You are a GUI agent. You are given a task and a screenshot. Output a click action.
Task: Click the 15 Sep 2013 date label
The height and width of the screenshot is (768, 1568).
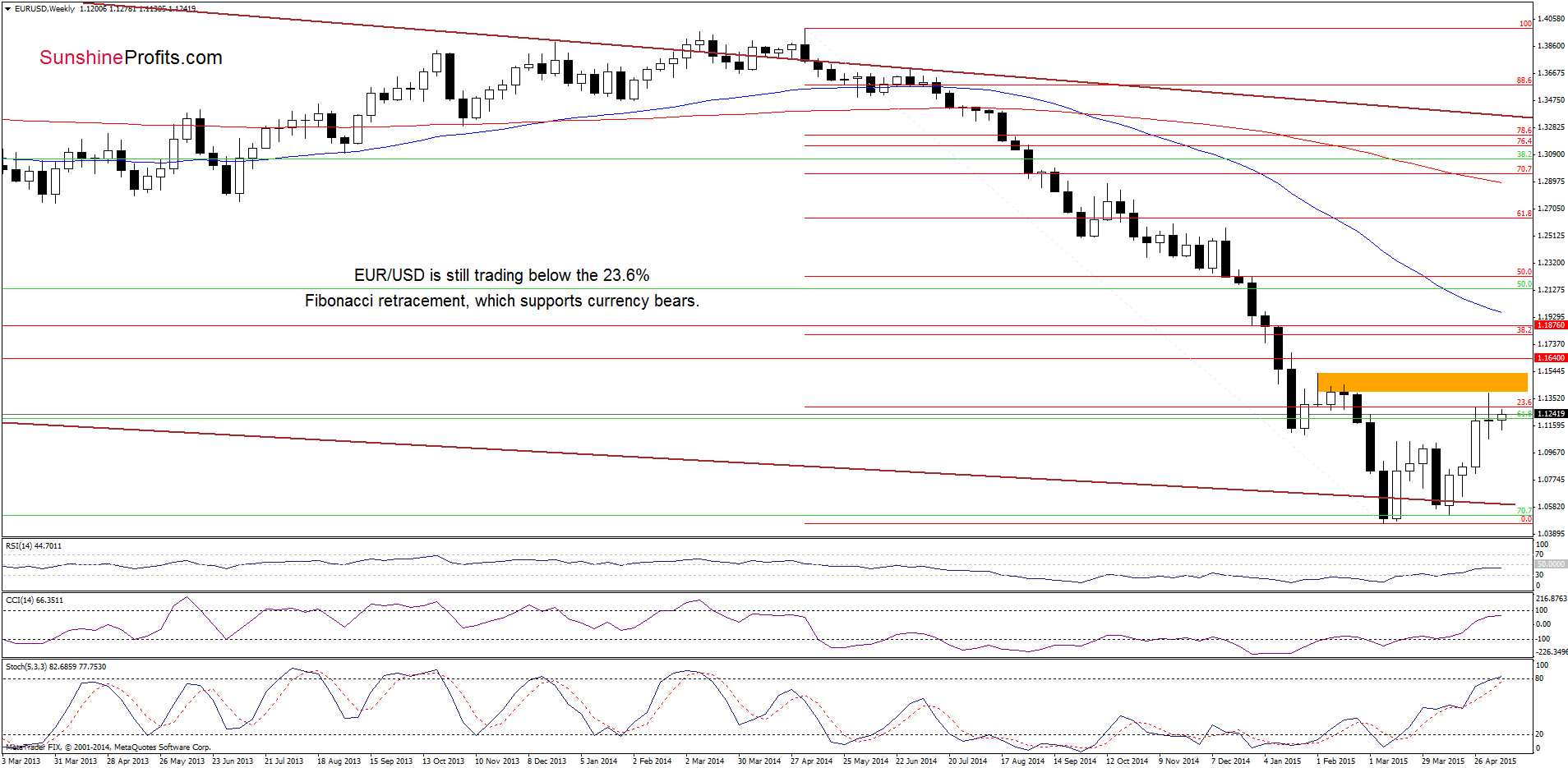[x=391, y=761]
